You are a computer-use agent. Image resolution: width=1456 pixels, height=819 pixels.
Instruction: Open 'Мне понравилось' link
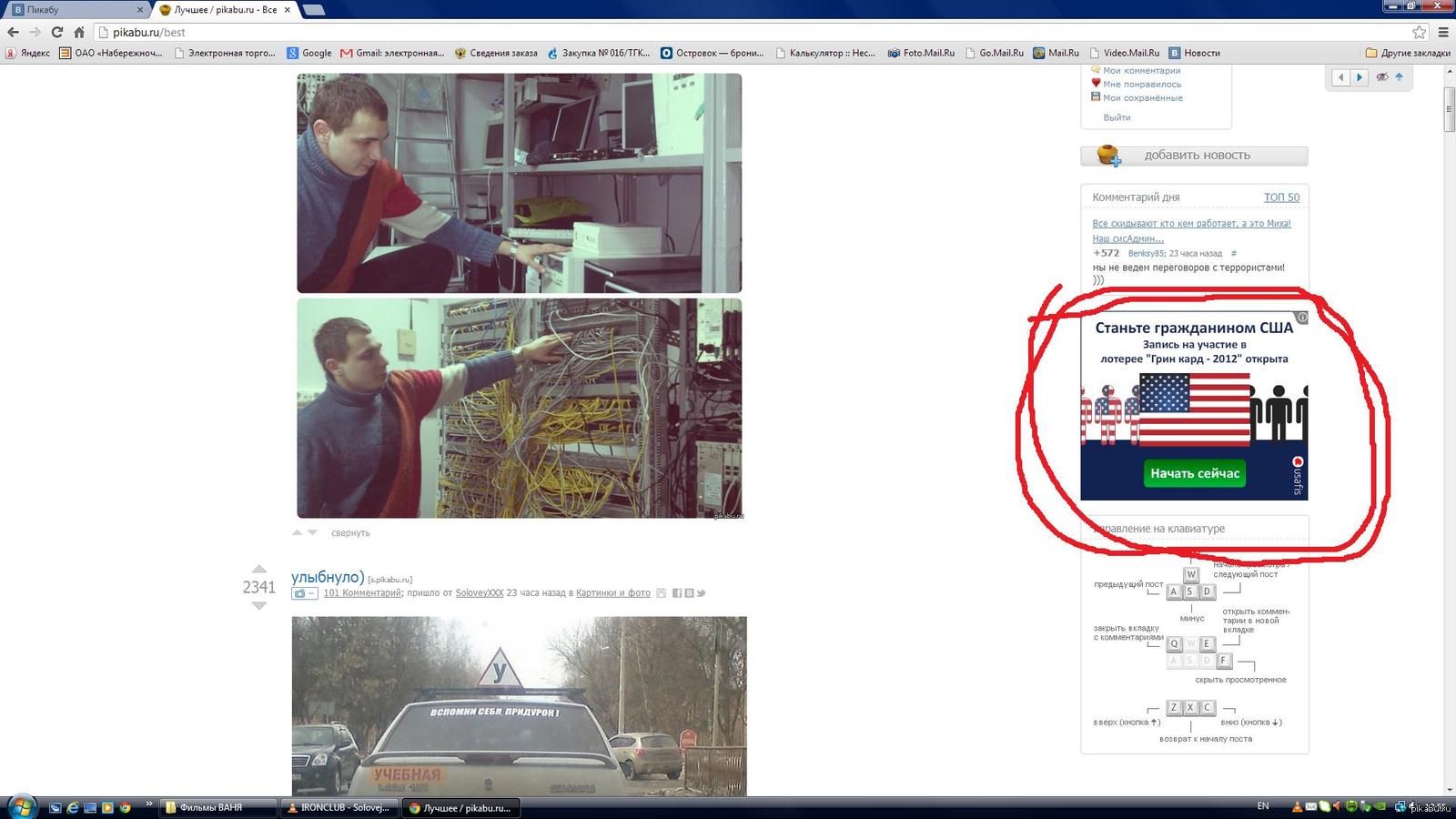pyautogui.click(x=1142, y=84)
